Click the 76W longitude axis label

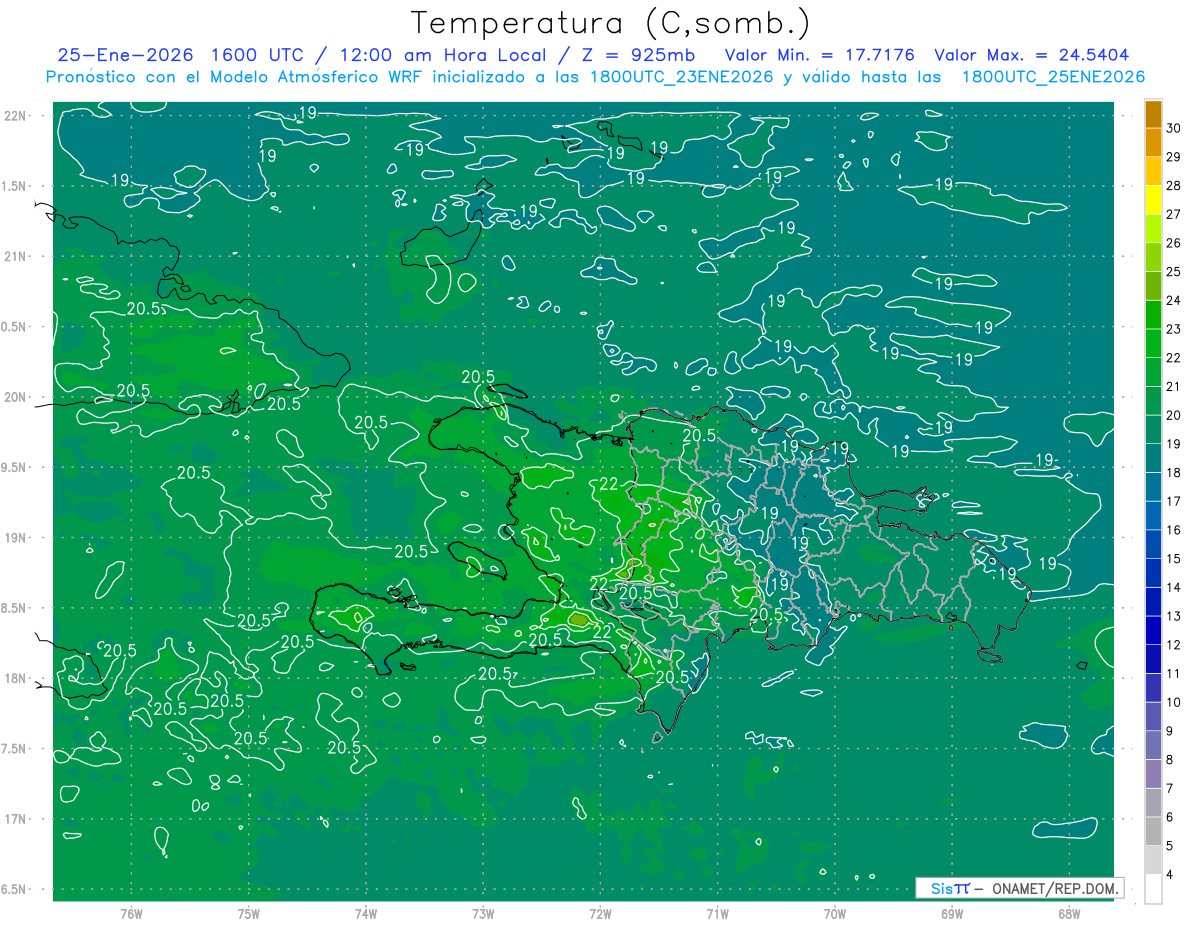pyautogui.click(x=131, y=913)
